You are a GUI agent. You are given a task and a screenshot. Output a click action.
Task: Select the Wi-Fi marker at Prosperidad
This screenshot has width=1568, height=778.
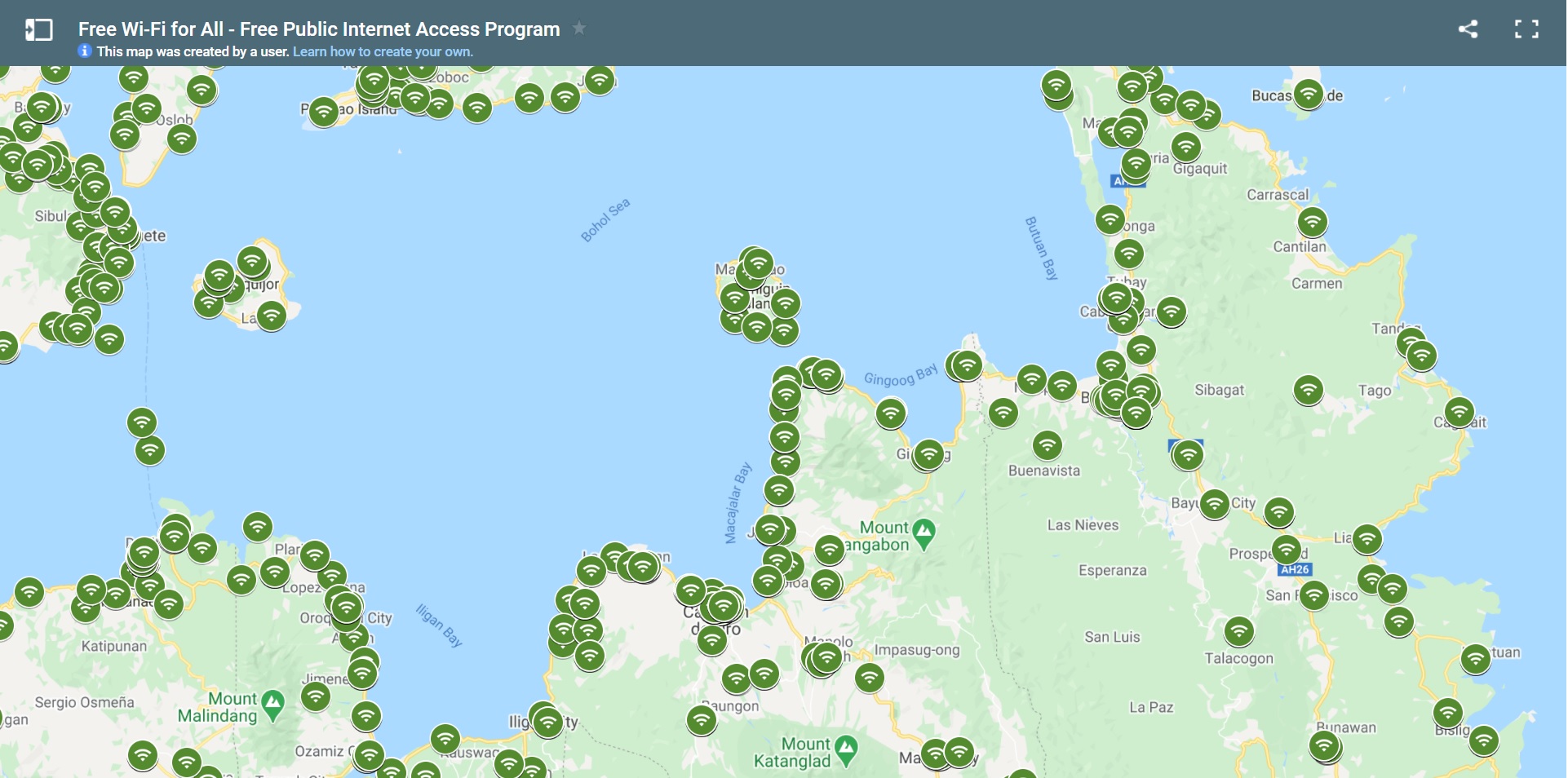(x=1287, y=550)
